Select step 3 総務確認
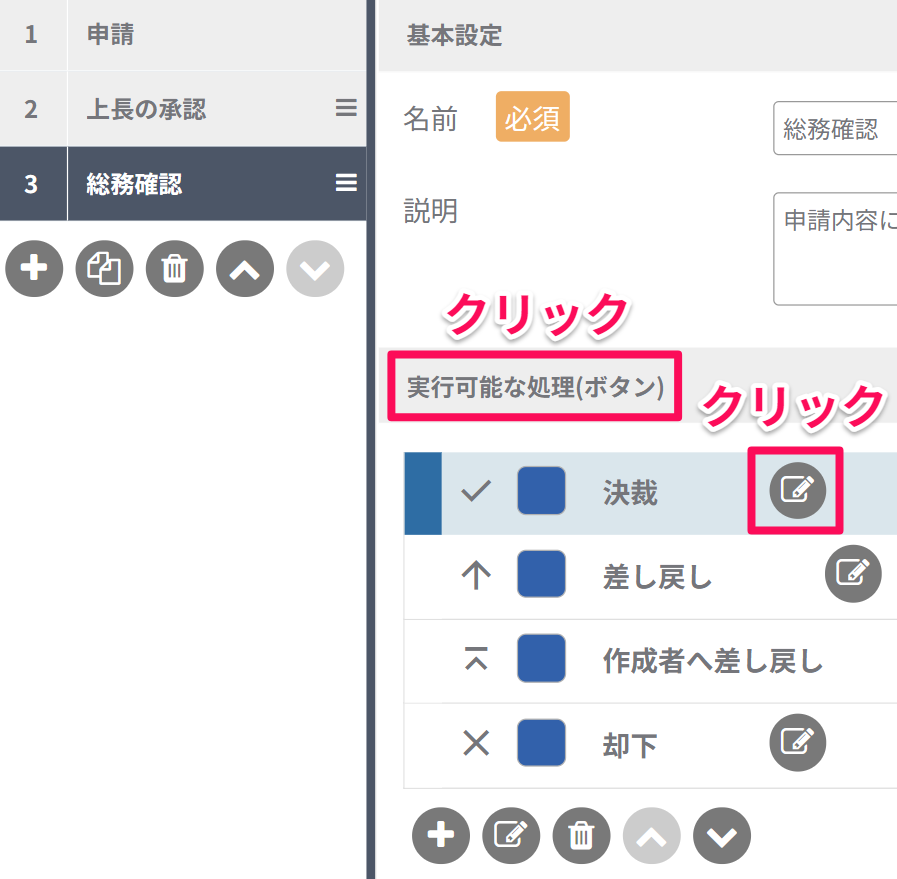This screenshot has width=897, height=879. coord(183,184)
